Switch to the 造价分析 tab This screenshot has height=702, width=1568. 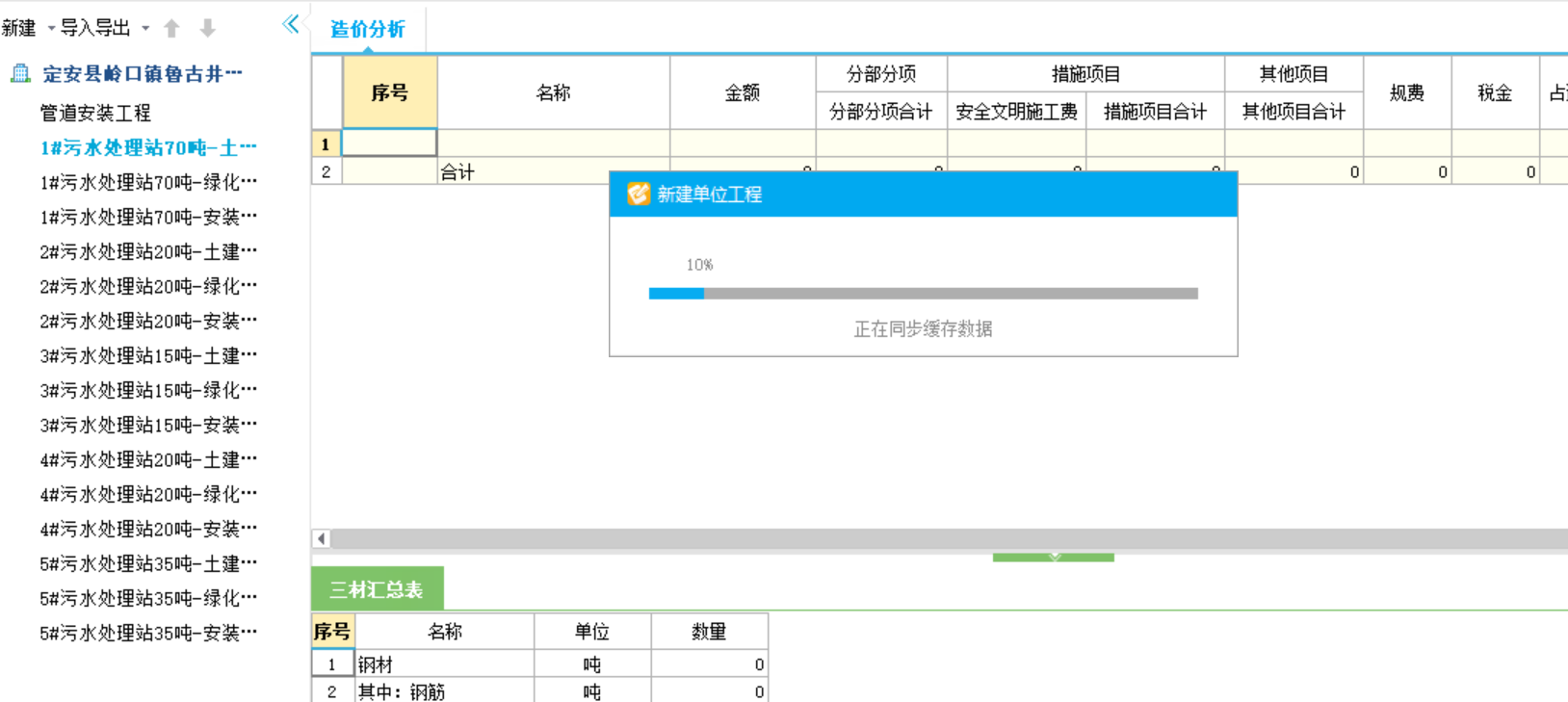point(368,30)
